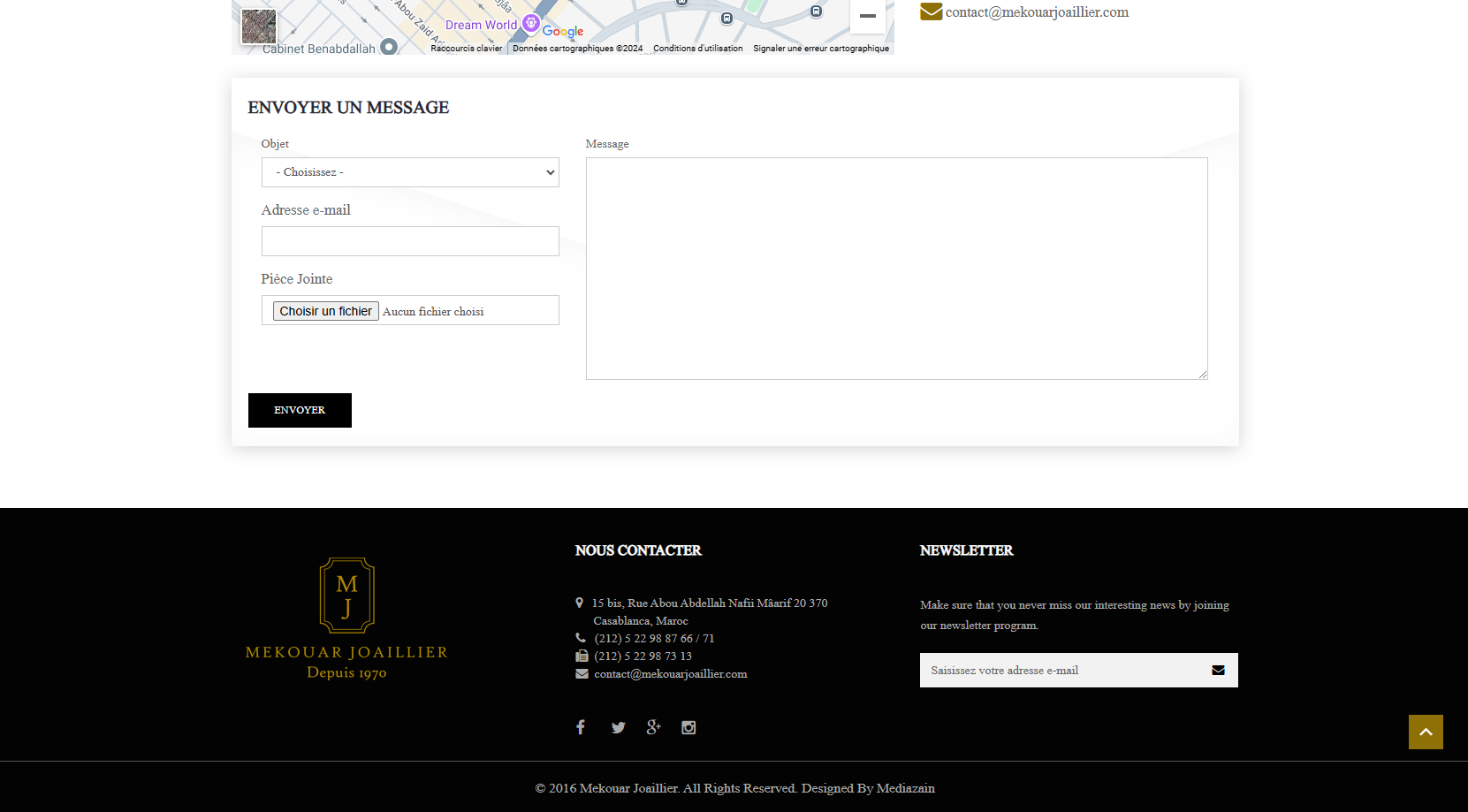Image resolution: width=1468 pixels, height=812 pixels.
Task: Zoom out the map with minus button
Action: pyautogui.click(x=867, y=16)
